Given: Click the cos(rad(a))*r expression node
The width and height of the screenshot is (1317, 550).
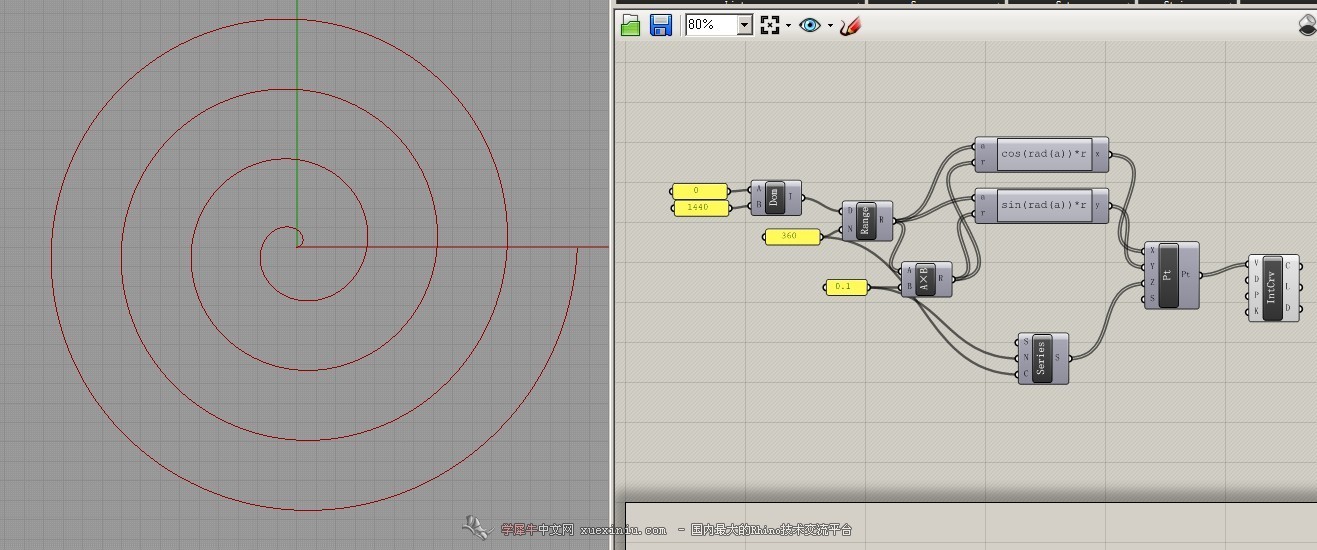Looking at the screenshot, I should pos(1041,155).
